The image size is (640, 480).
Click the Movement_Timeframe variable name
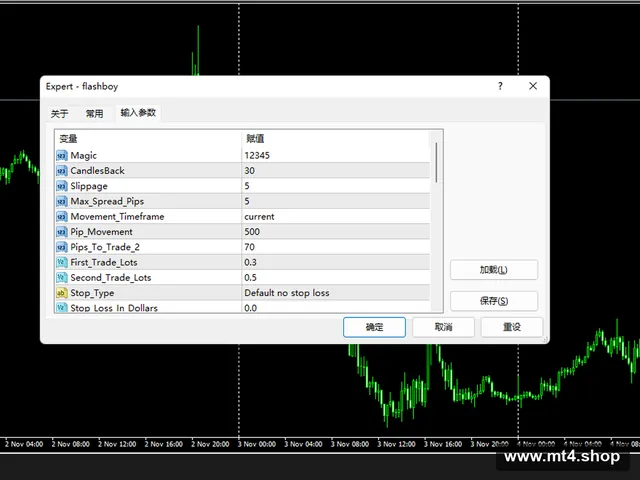point(117,217)
